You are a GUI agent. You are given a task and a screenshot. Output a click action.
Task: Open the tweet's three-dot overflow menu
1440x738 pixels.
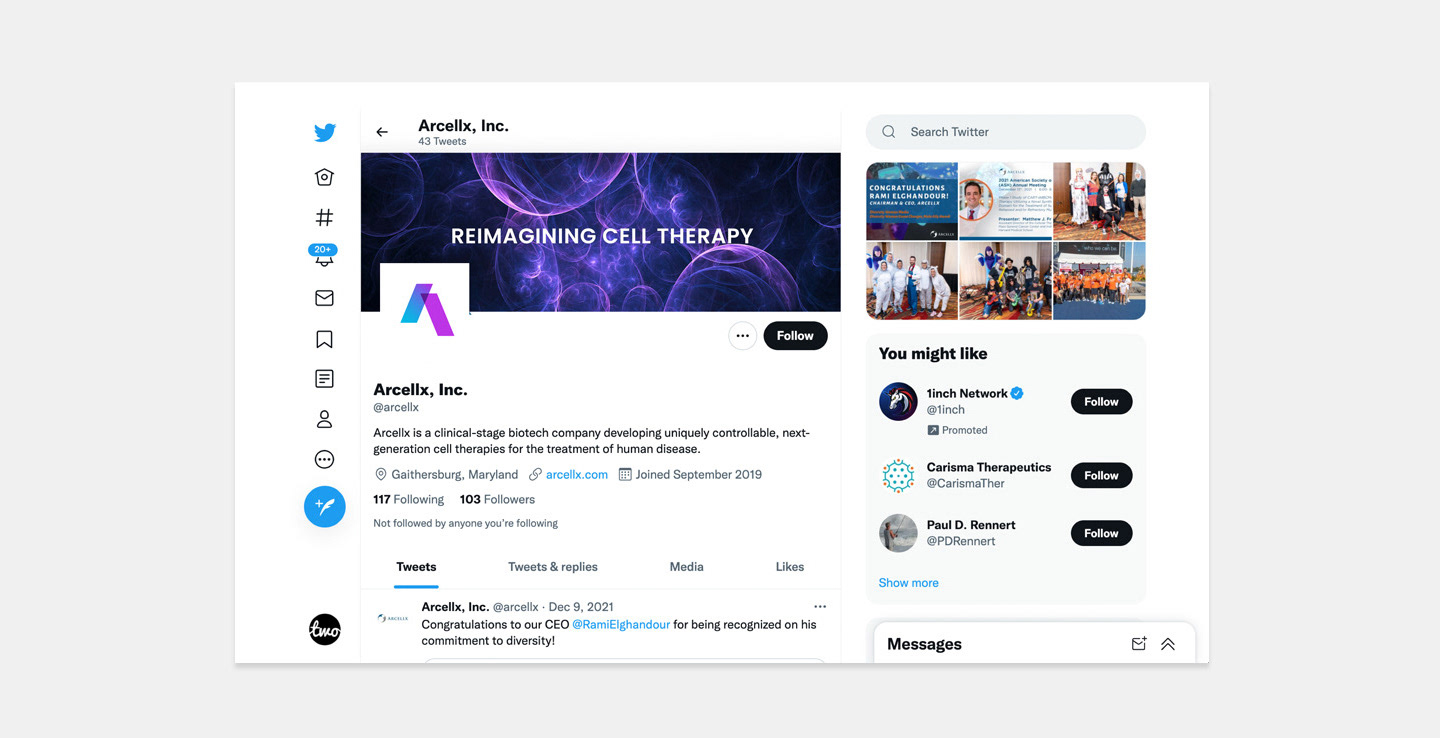(820, 607)
